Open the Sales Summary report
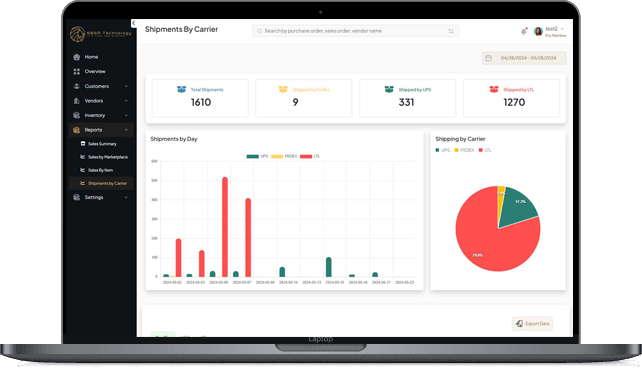This screenshot has height=368, width=642. tap(101, 144)
